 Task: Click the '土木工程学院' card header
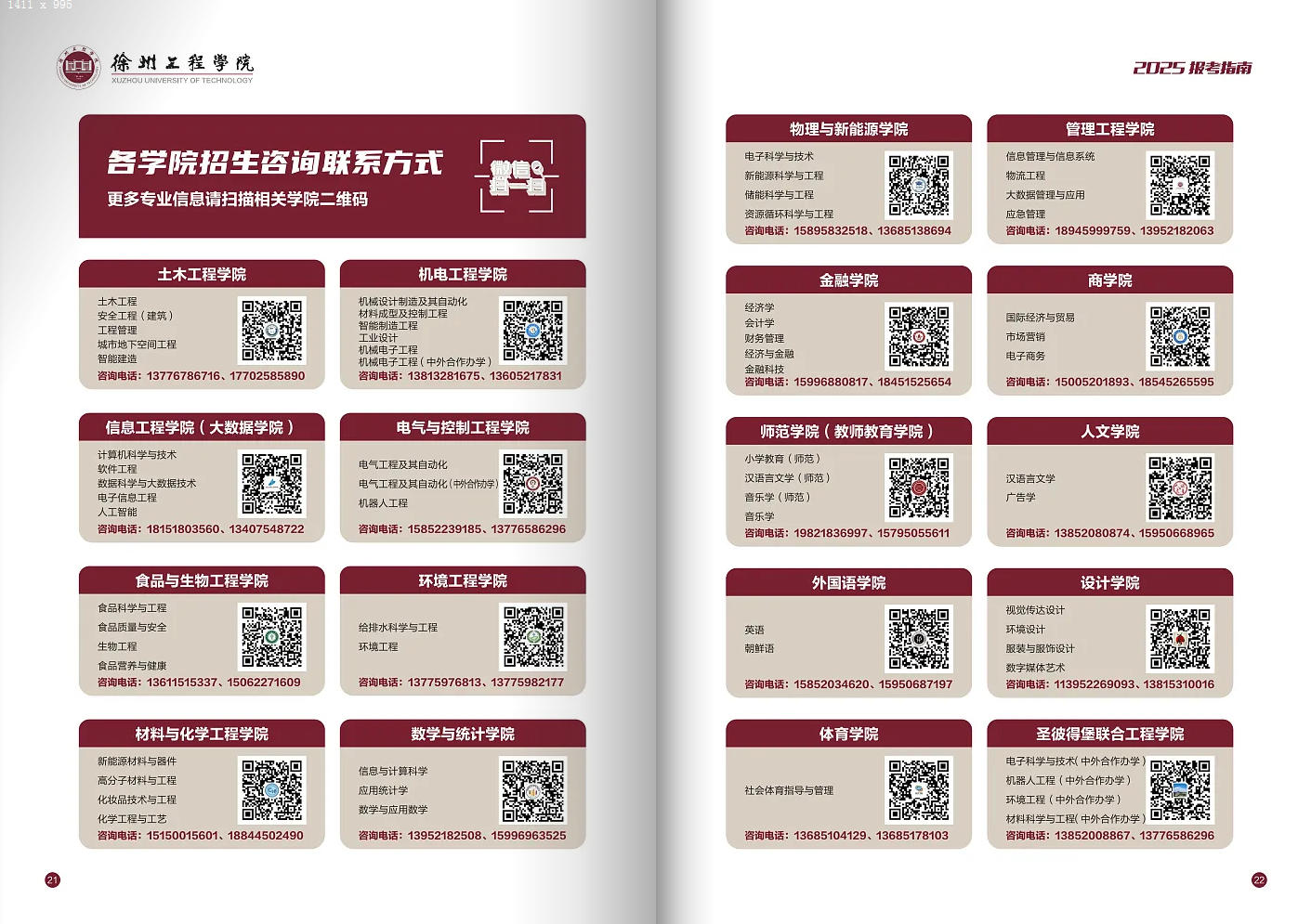coord(202,274)
